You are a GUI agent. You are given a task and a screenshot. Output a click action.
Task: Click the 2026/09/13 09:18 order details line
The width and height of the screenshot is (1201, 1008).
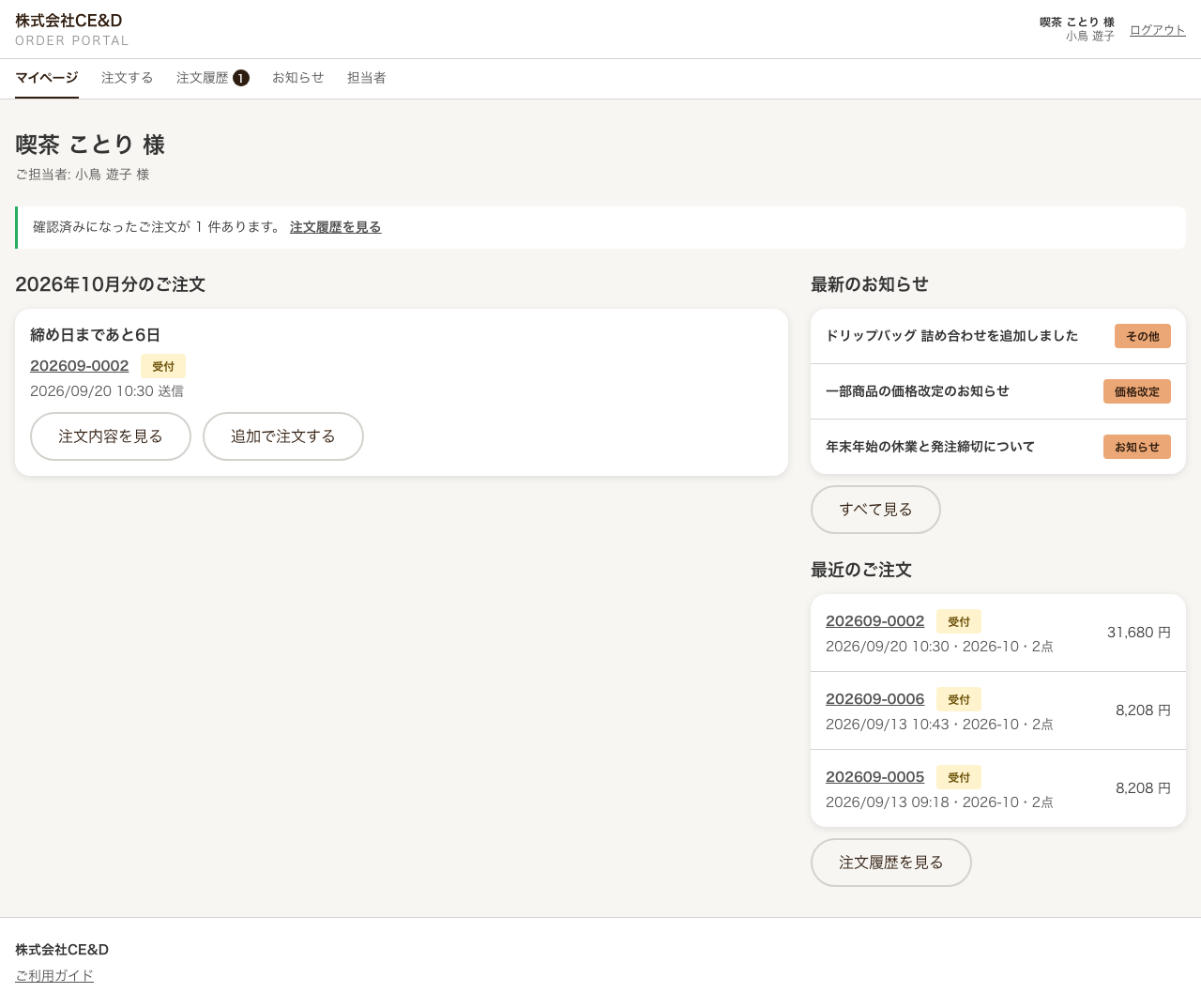pyautogui.click(x=939, y=802)
